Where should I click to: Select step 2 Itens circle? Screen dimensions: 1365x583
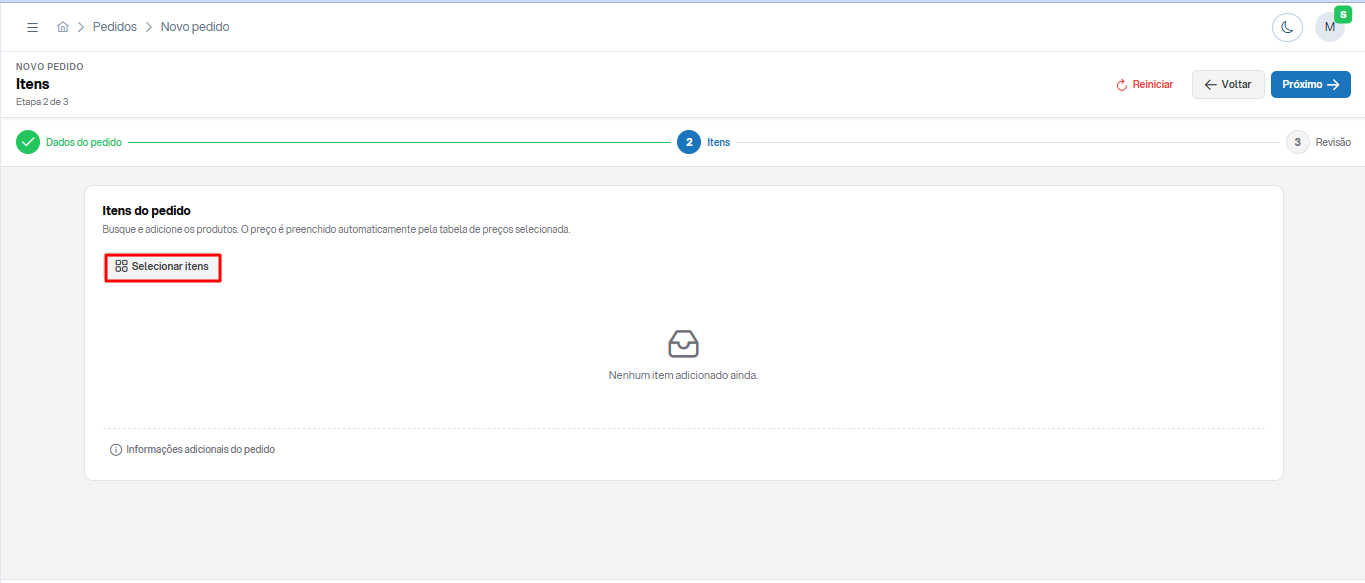tap(689, 142)
